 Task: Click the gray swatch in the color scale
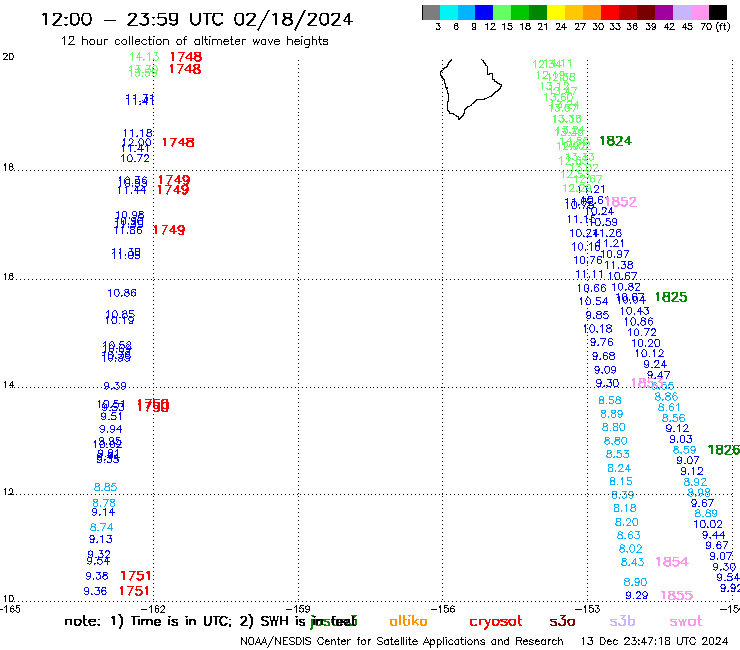point(431,12)
